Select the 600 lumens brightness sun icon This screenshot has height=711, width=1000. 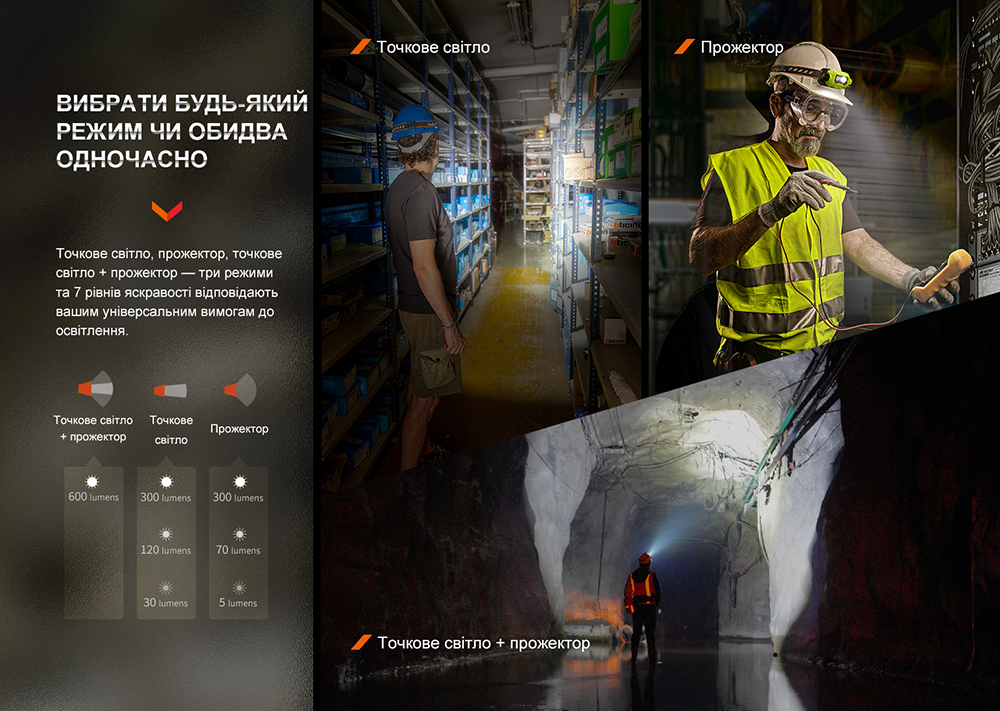[x=94, y=481]
